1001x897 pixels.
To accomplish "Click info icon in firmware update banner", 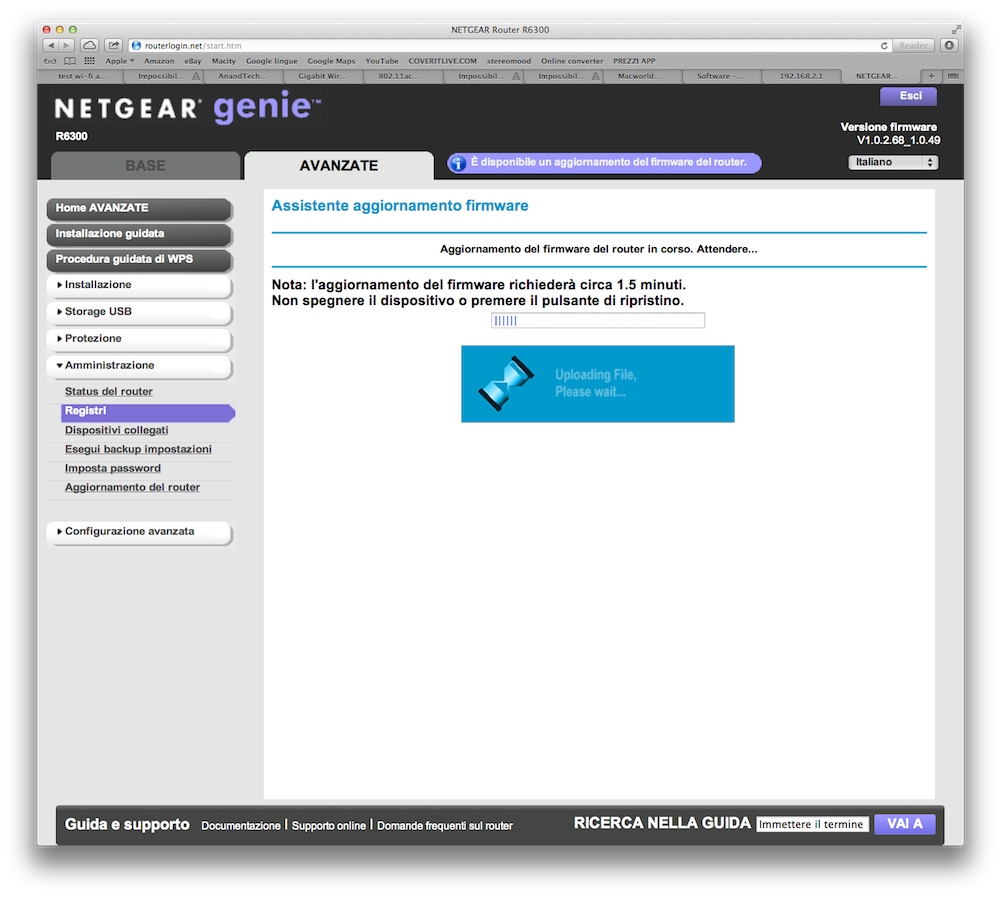I will pos(458,163).
